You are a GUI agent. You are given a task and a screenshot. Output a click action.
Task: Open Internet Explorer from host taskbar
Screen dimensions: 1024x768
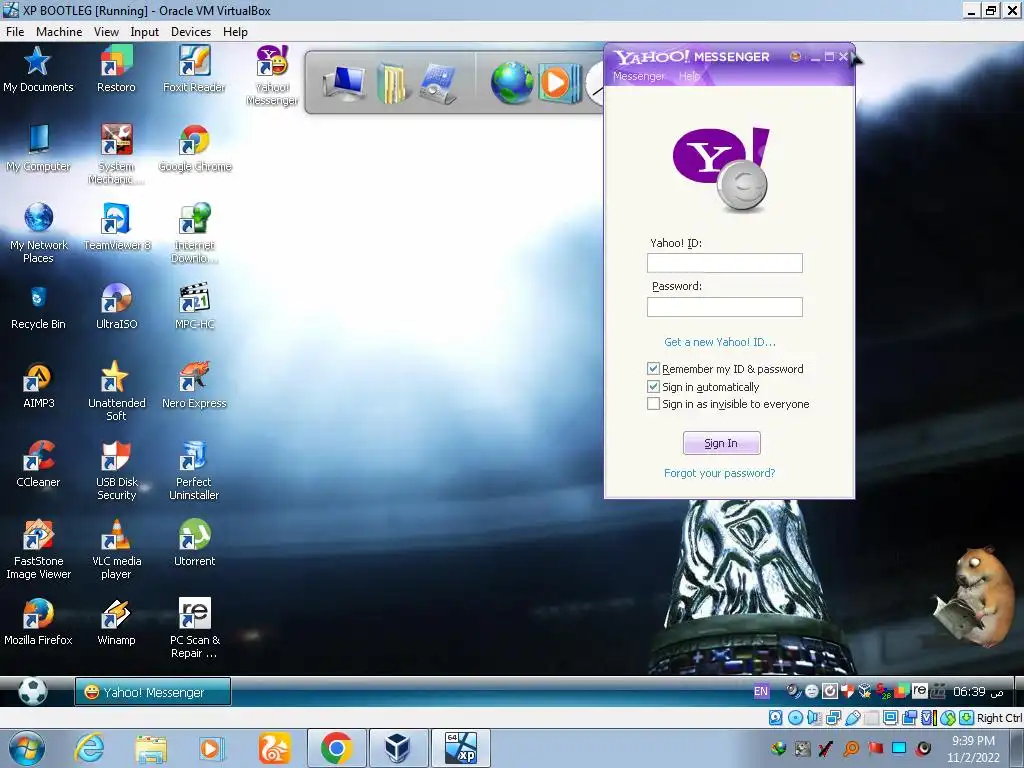[89, 748]
